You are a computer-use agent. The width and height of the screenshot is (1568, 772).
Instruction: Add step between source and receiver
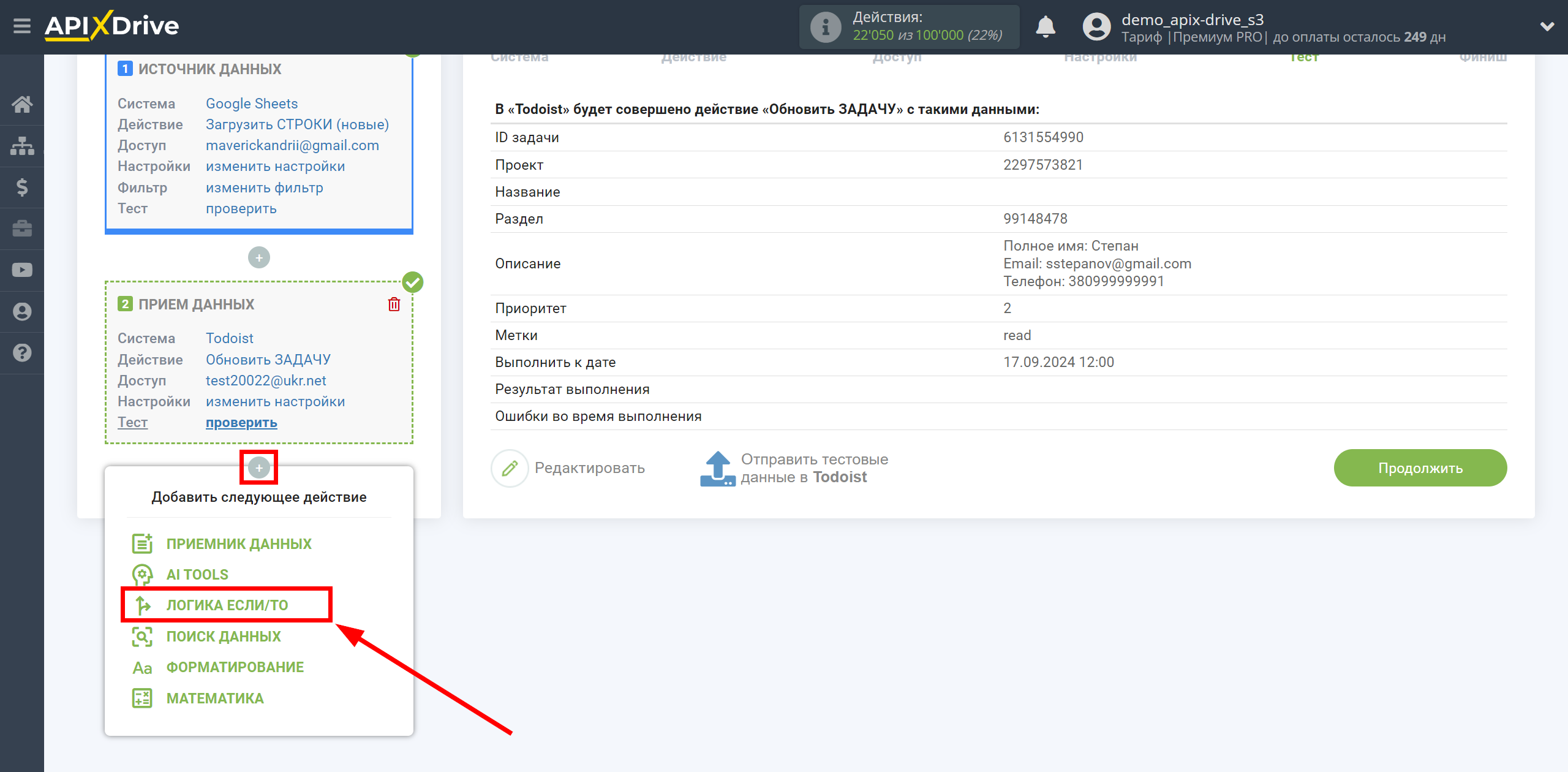[259, 258]
